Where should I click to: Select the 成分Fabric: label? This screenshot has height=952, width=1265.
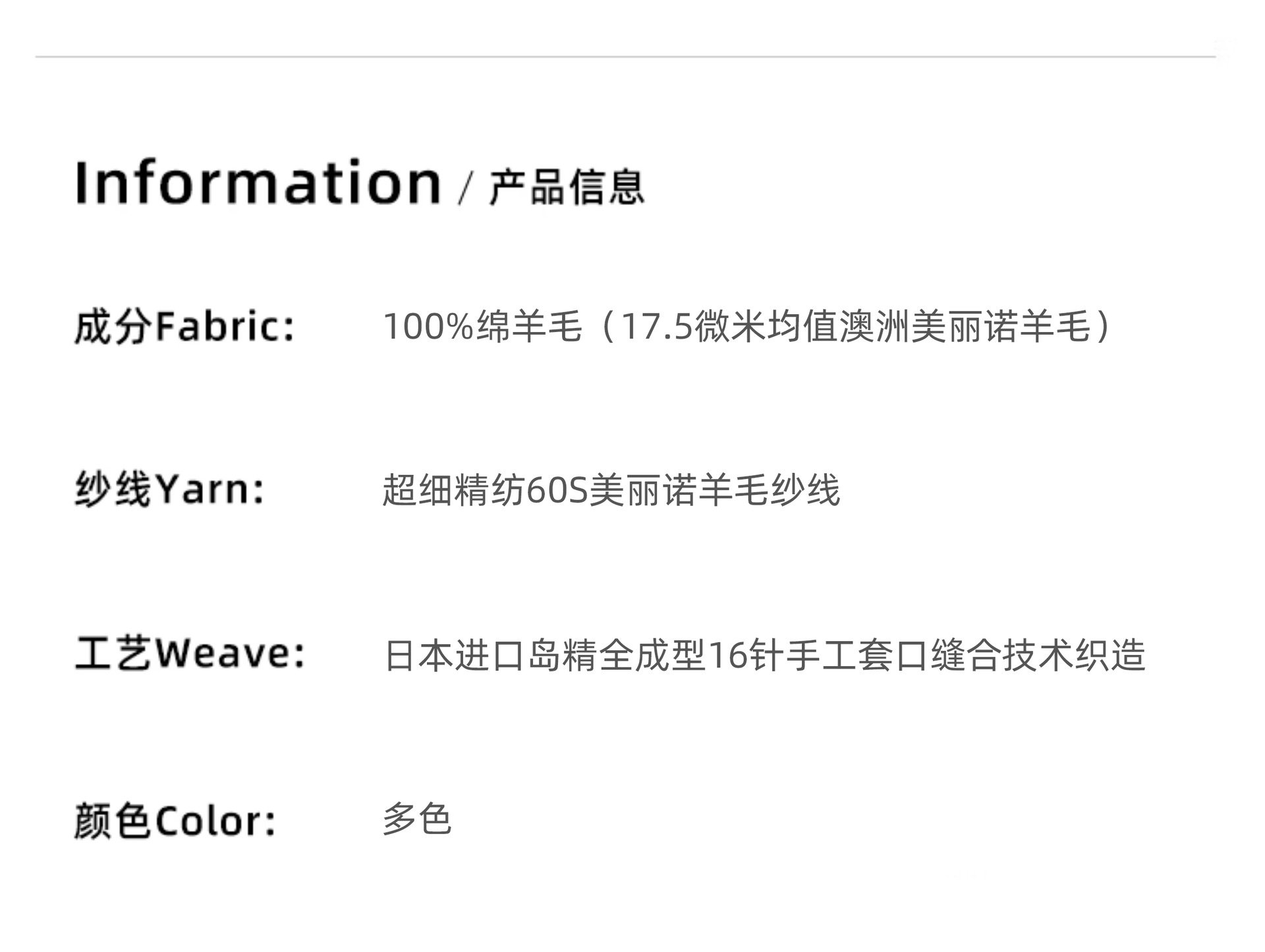pyautogui.click(x=184, y=327)
